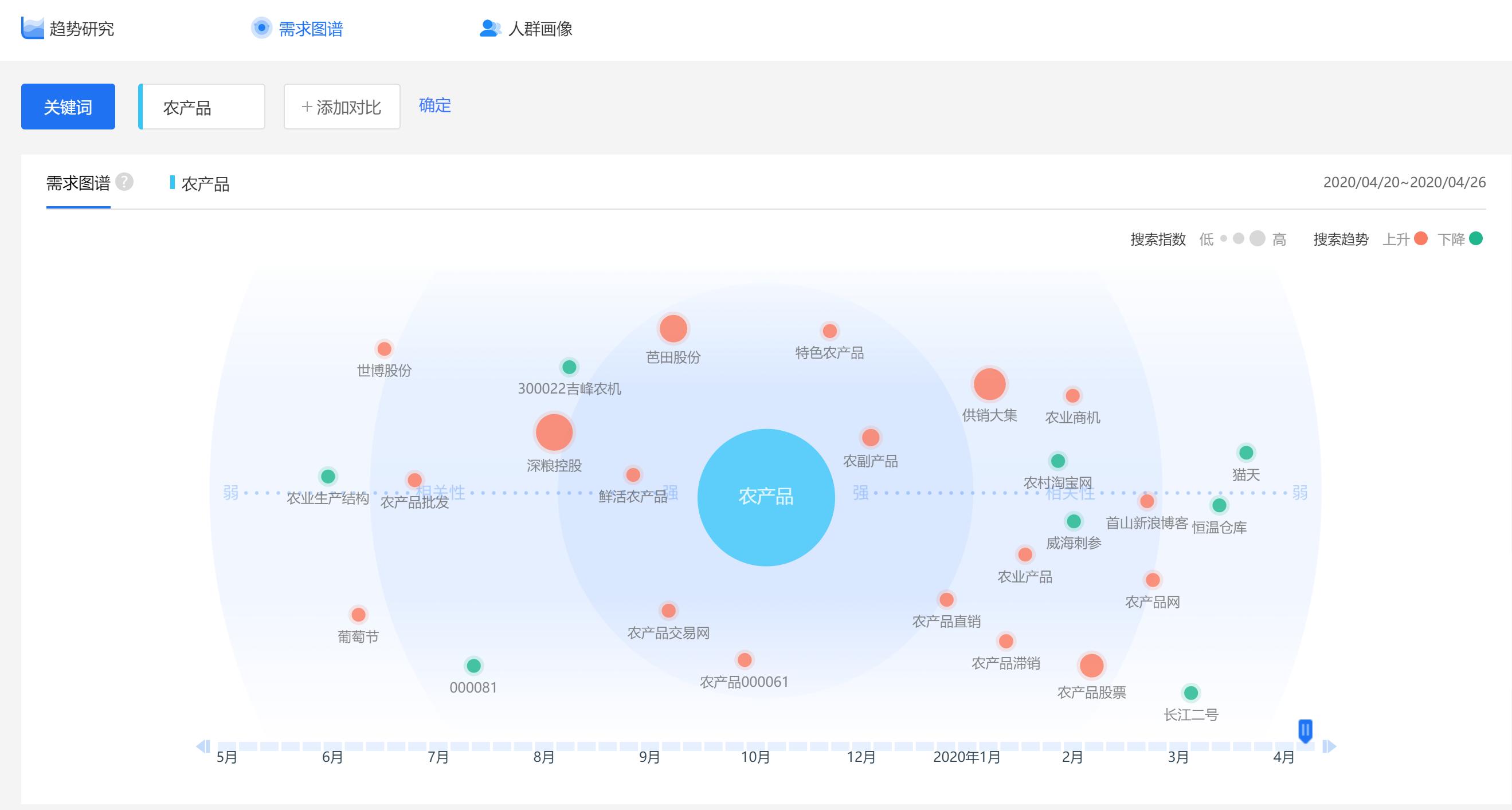Screen dimensions: 1512x810
Task: Select the 需求图谱 underlined sub-tab
Action: pos(78,183)
